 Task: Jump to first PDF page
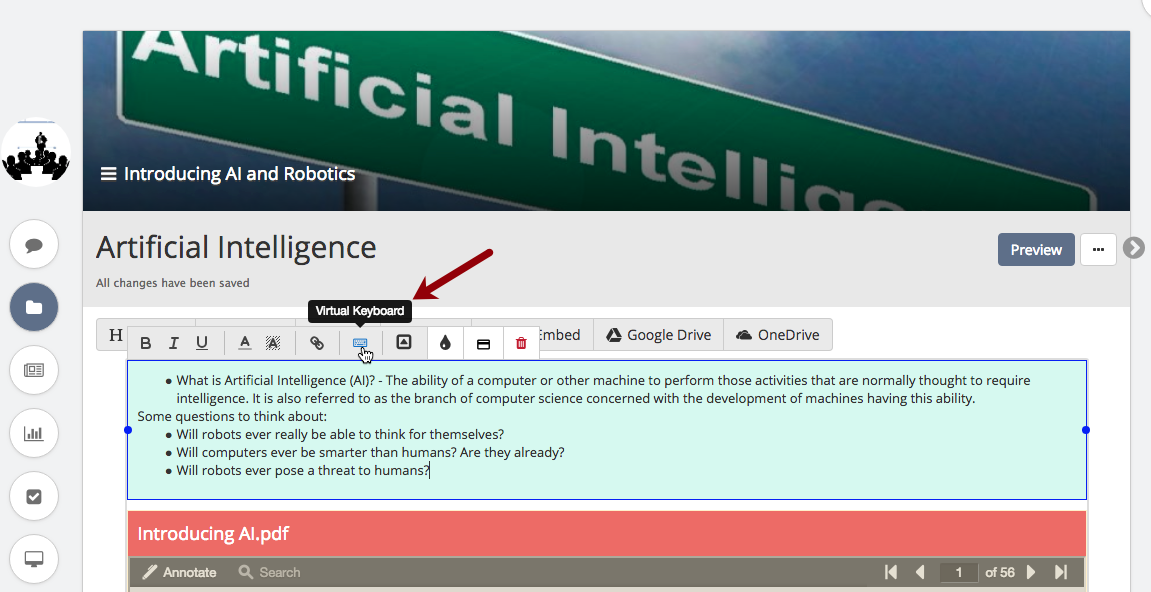pos(891,572)
